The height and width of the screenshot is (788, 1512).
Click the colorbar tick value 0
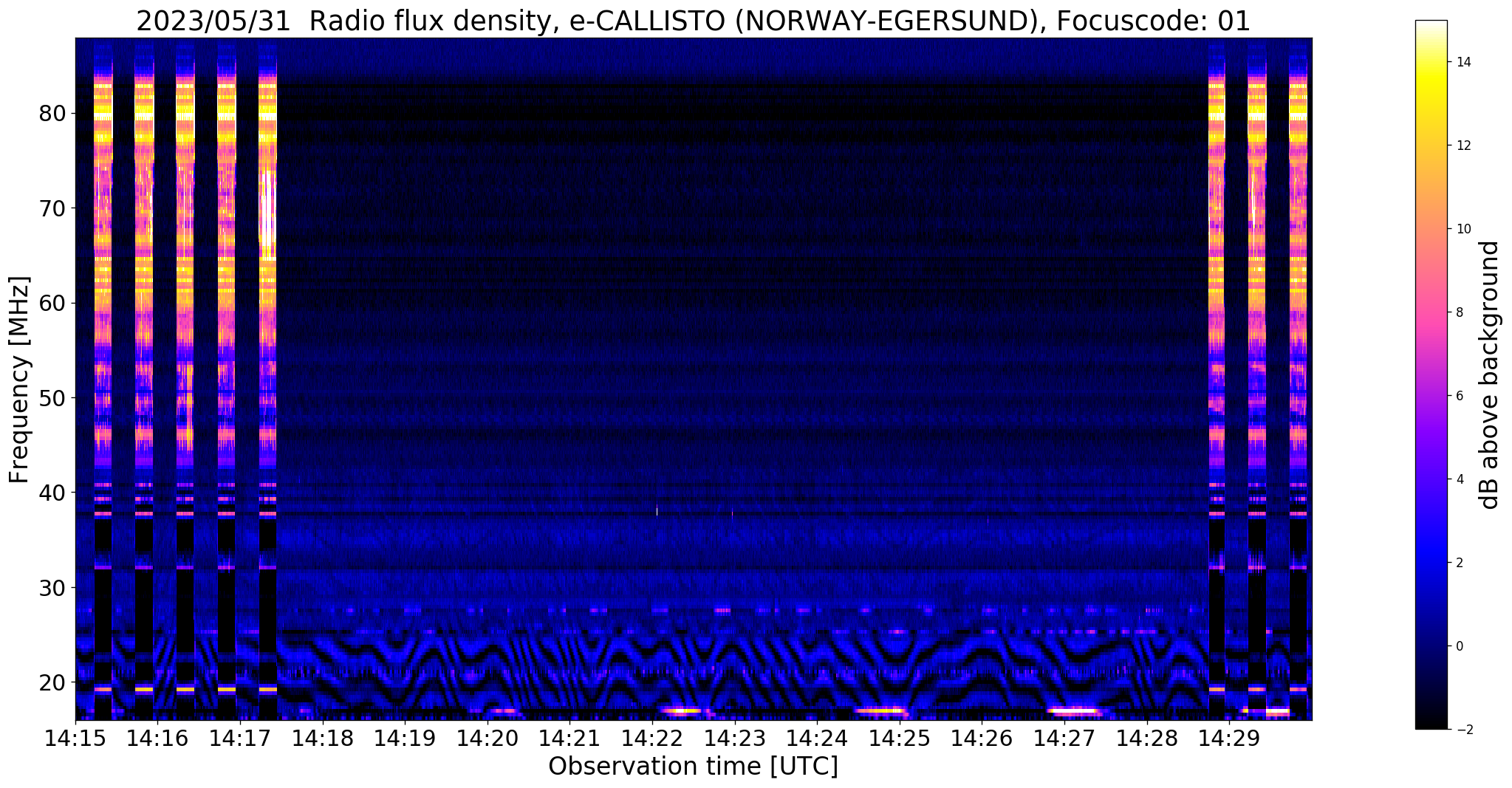1458,646
